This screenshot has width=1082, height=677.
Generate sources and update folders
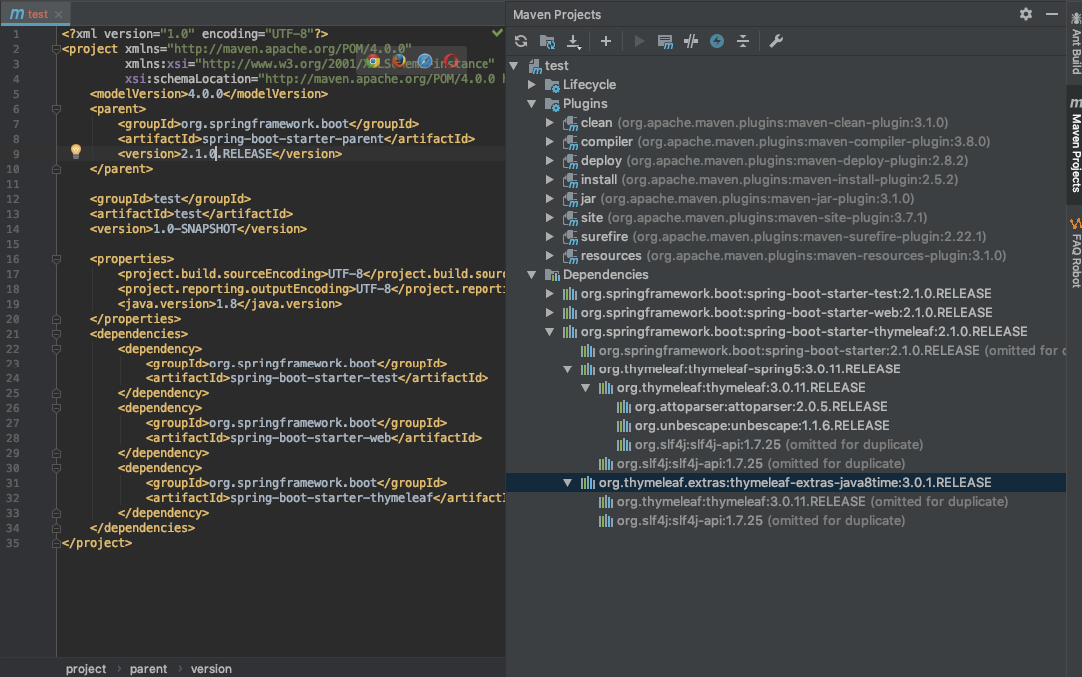[547, 41]
